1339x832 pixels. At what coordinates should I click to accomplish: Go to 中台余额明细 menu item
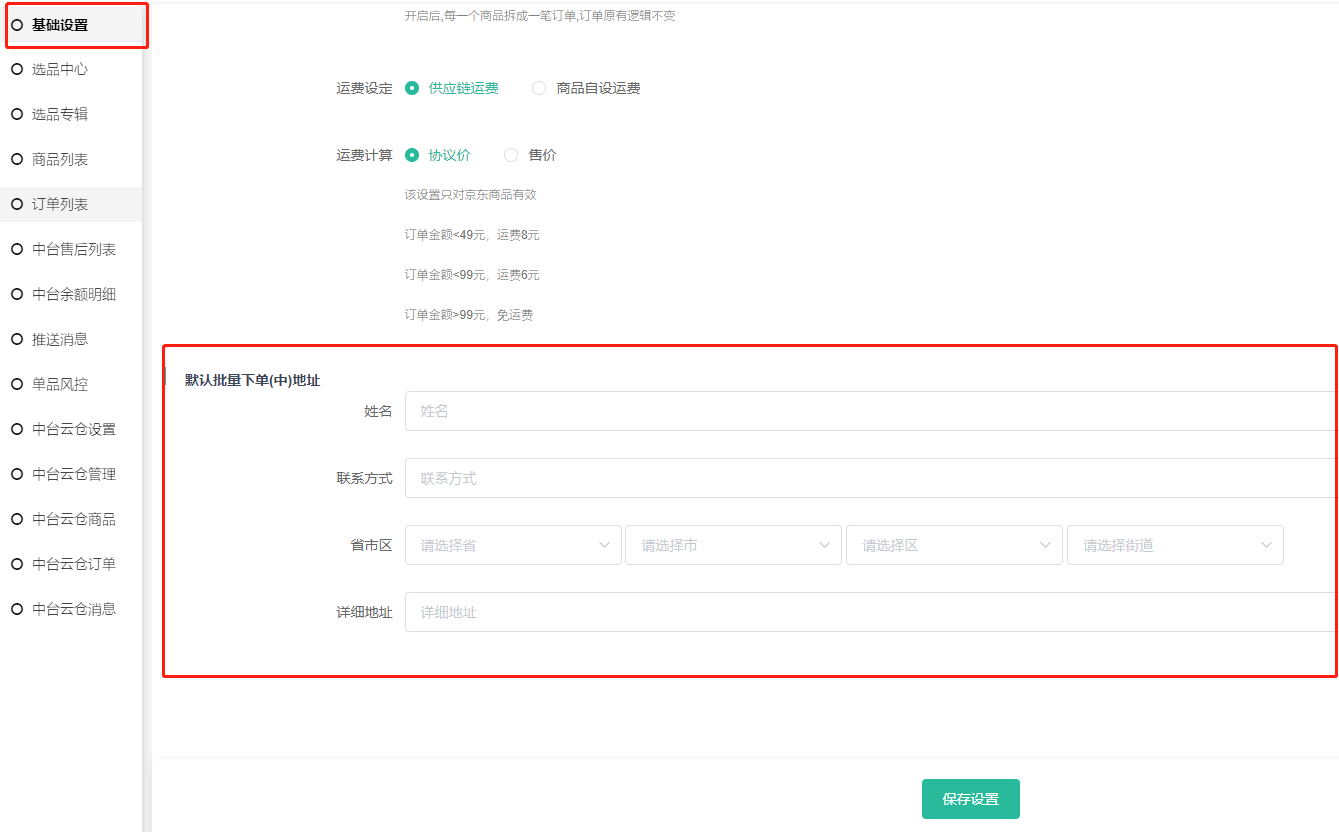coord(74,294)
